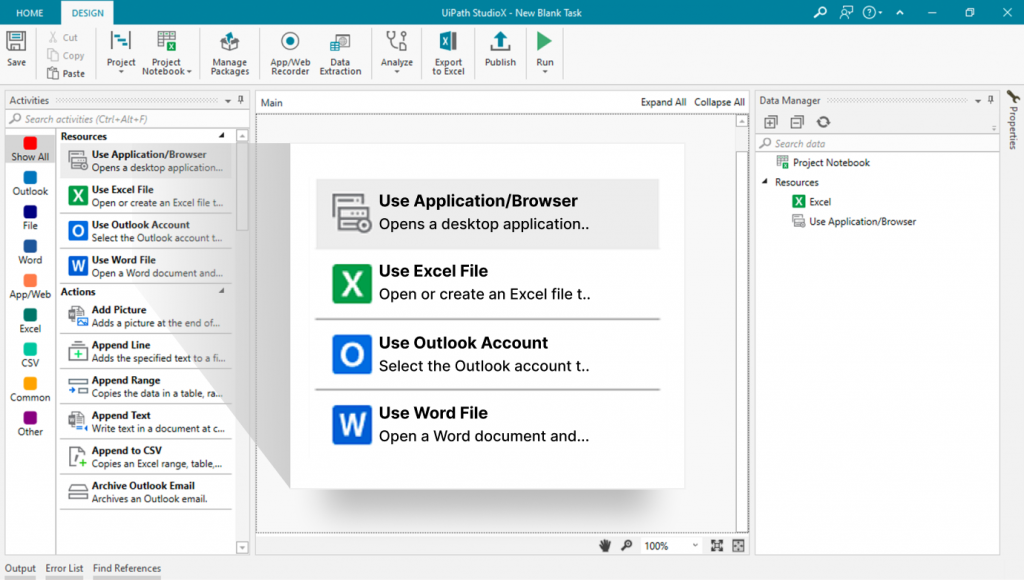Cut the selection using the Cut icon
Viewport: 1024px width, 580px height.
coord(53,37)
